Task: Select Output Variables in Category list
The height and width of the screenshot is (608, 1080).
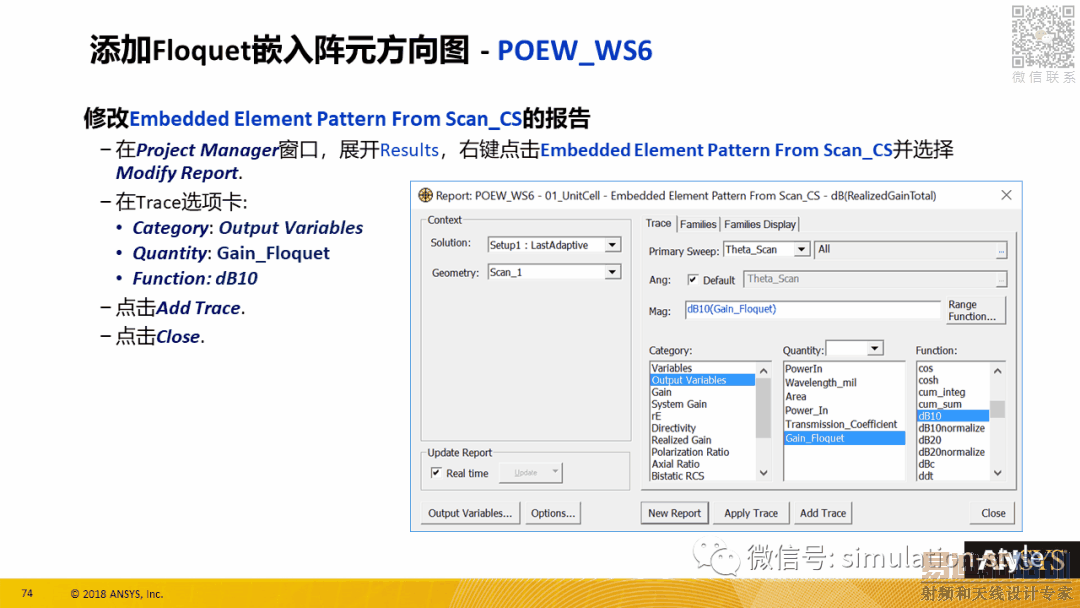Action: point(702,380)
